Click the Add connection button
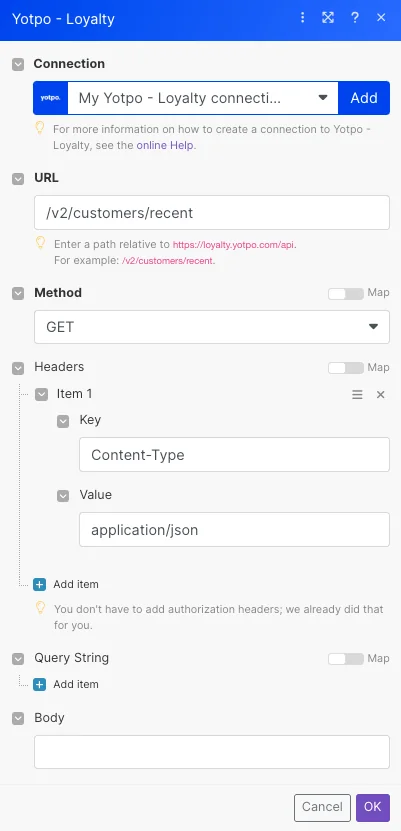 pyautogui.click(x=364, y=98)
